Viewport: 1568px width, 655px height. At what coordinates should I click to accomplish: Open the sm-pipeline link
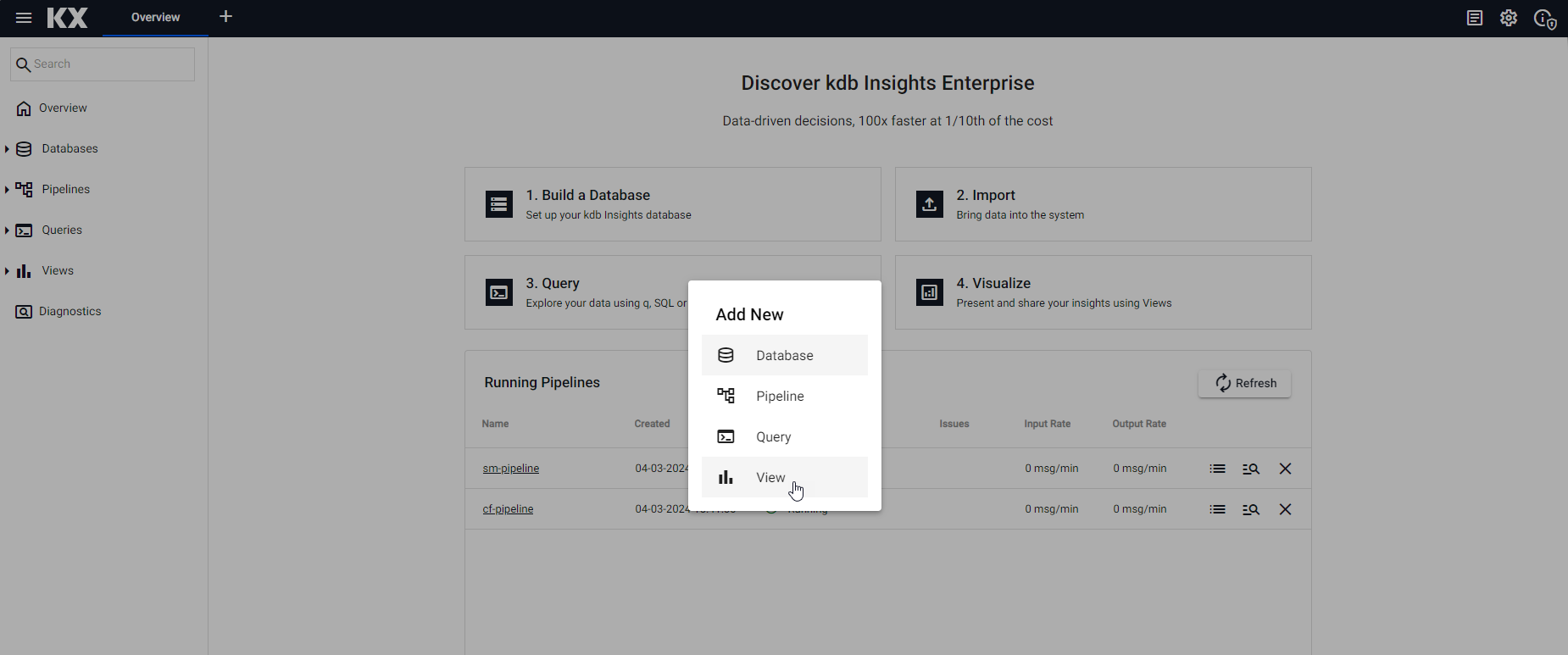click(x=510, y=469)
